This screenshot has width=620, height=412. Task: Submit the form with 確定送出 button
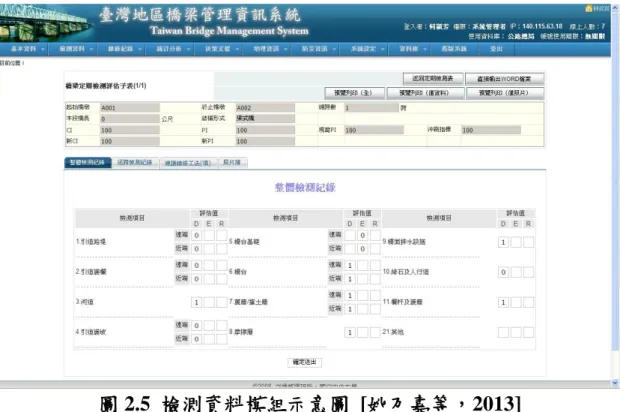304,362
